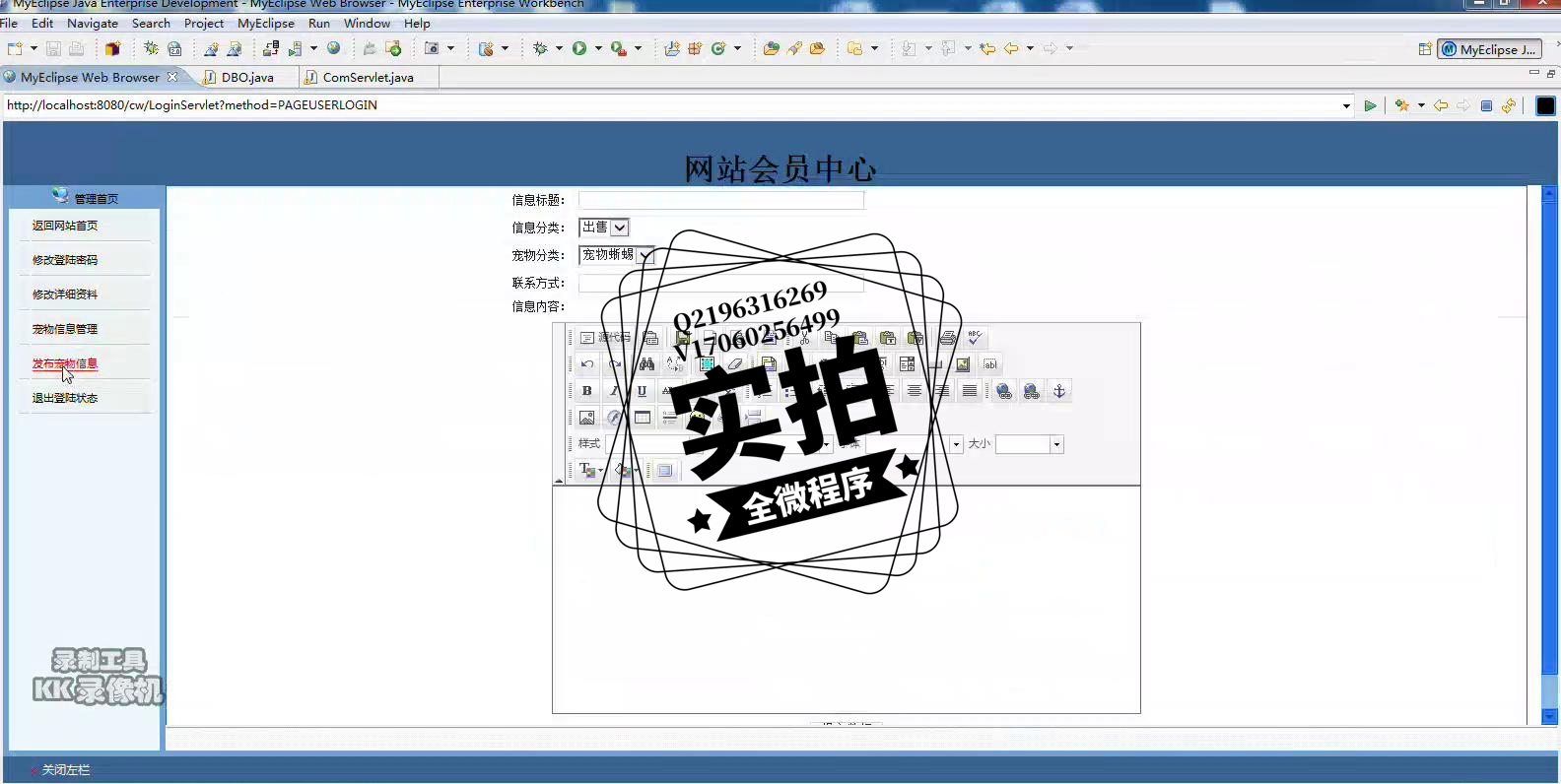Image resolution: width=1561 pixels, height=784 pixels.
Task: Click the editor's Source code (源代码) button
Action: click(x=604, y=338)
